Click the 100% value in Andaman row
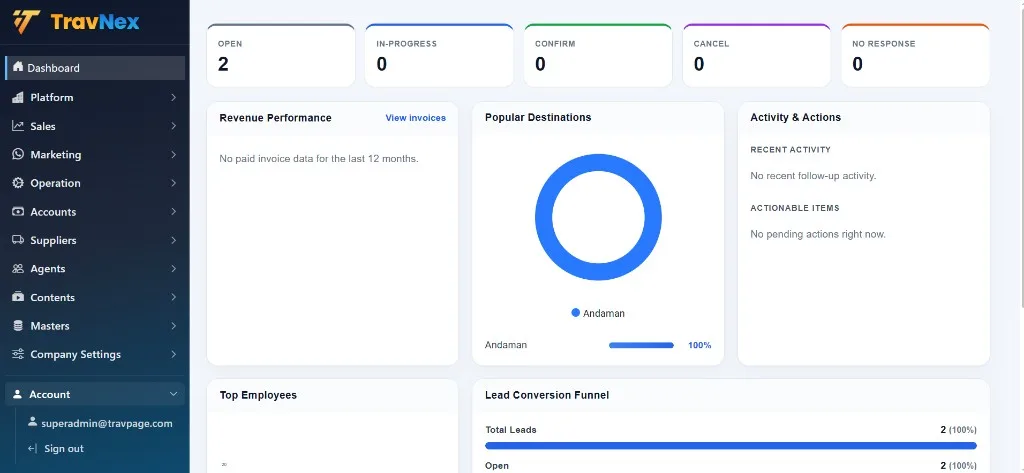The width and height of the screenshot is (1024, 473). click(699, 345)
